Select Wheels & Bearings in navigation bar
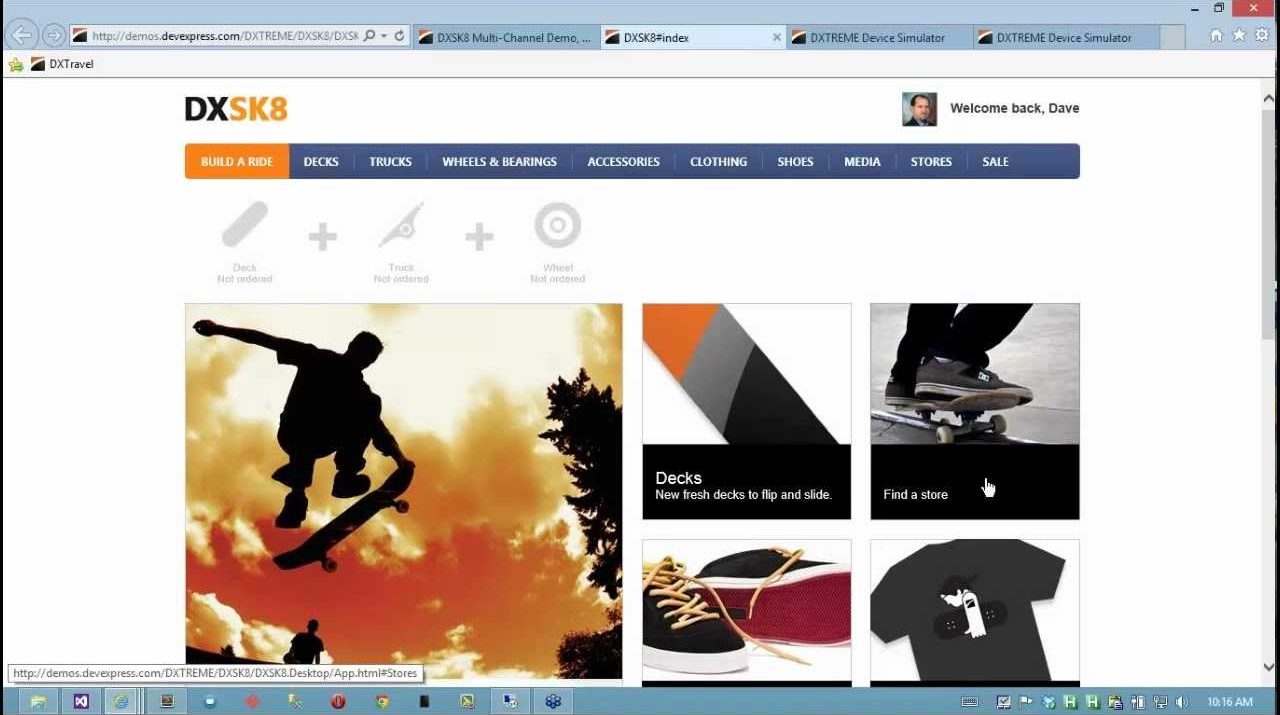Screen dimensions: 1280x715 [x=499, y=162]
